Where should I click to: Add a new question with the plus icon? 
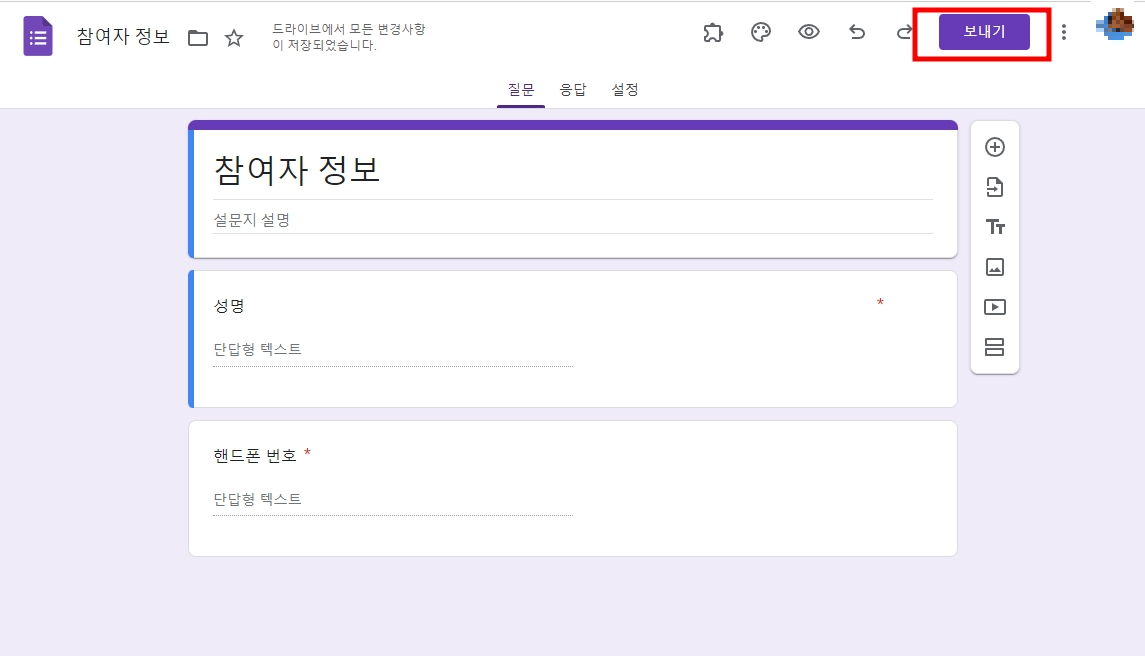[995, 146]
